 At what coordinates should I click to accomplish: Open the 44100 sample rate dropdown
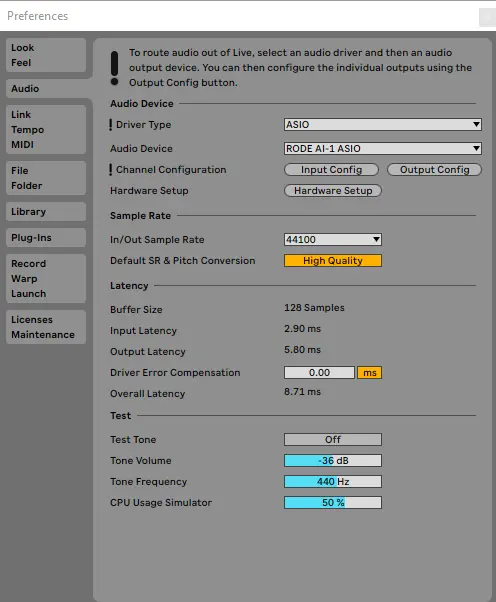(x=333, y=240)
